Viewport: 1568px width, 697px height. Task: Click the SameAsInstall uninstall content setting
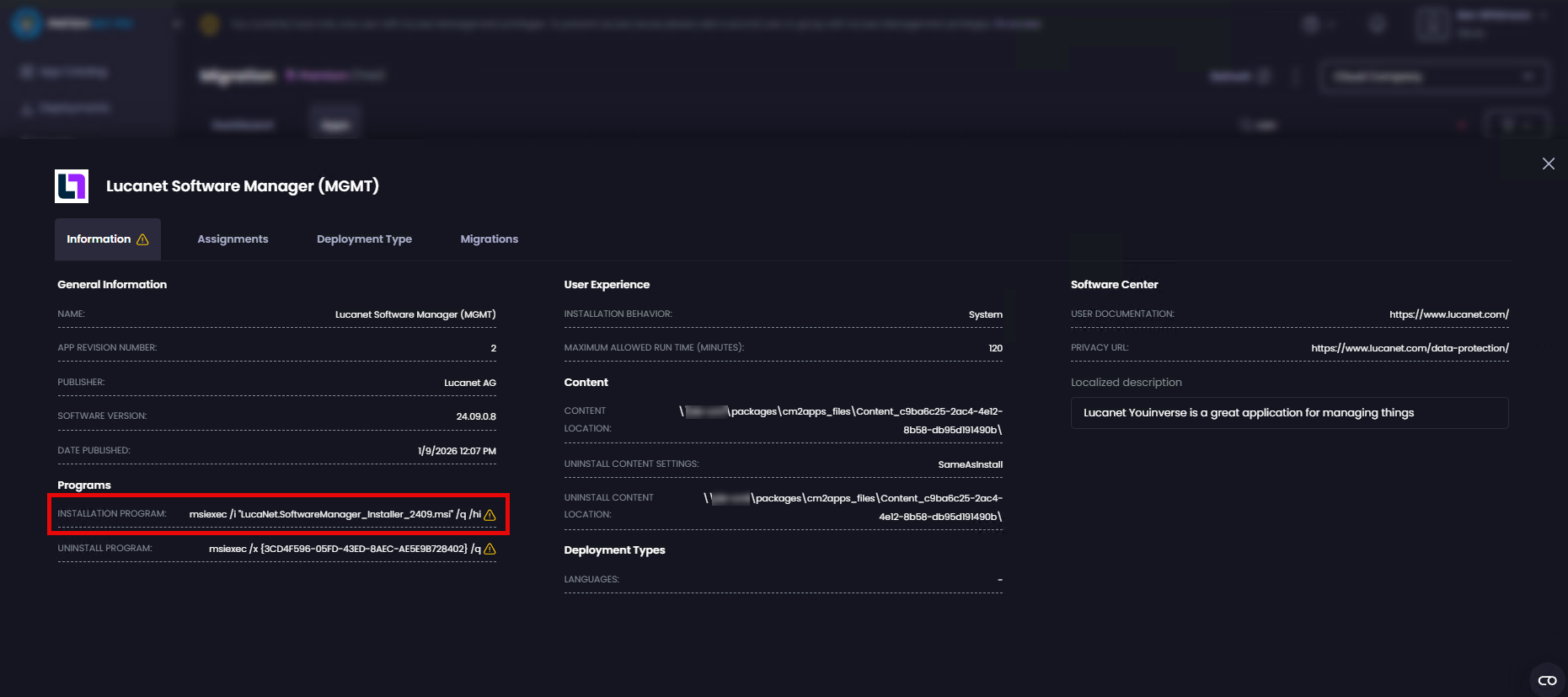970,464
